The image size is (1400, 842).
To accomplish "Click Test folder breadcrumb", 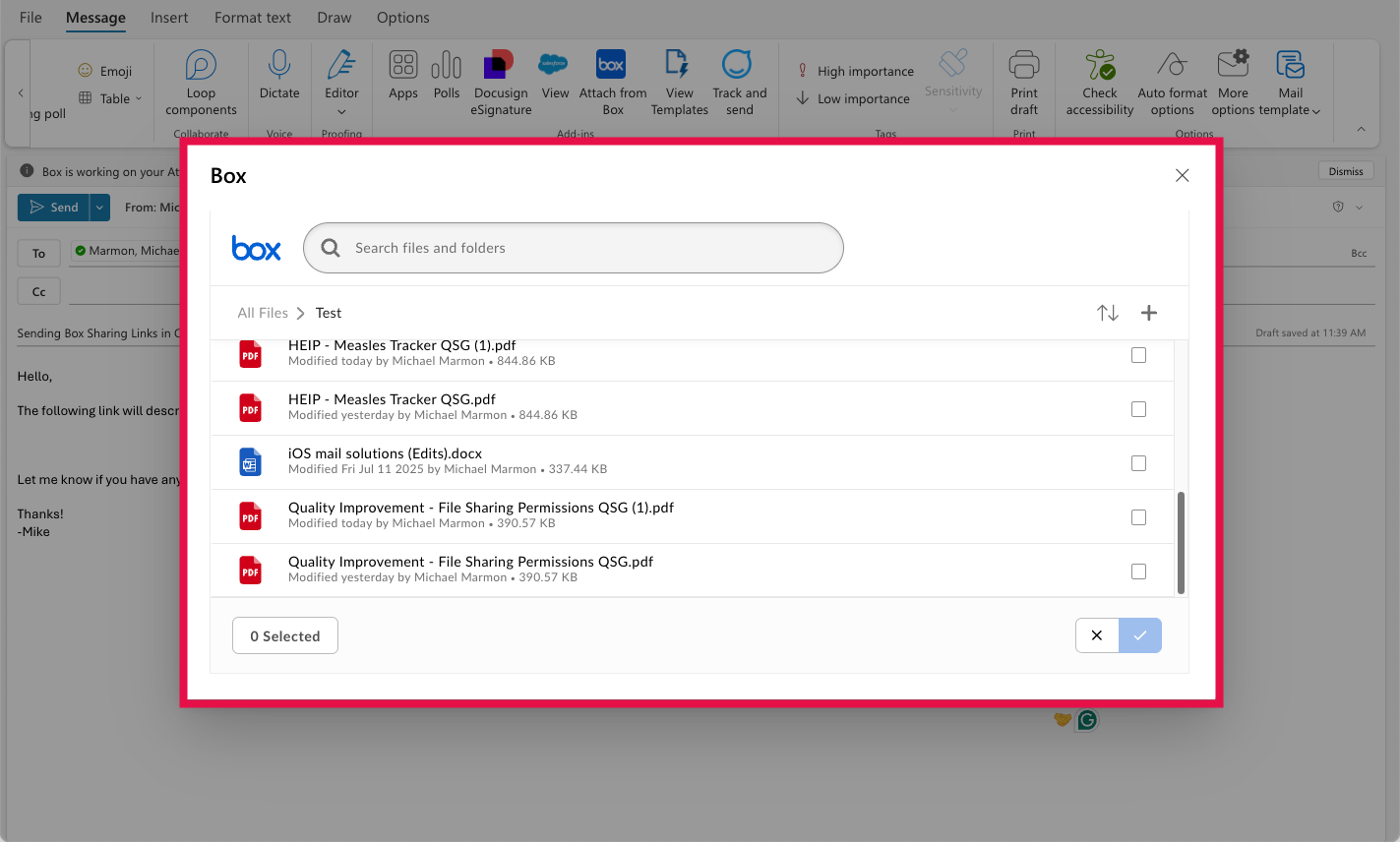I will point(329,313).
